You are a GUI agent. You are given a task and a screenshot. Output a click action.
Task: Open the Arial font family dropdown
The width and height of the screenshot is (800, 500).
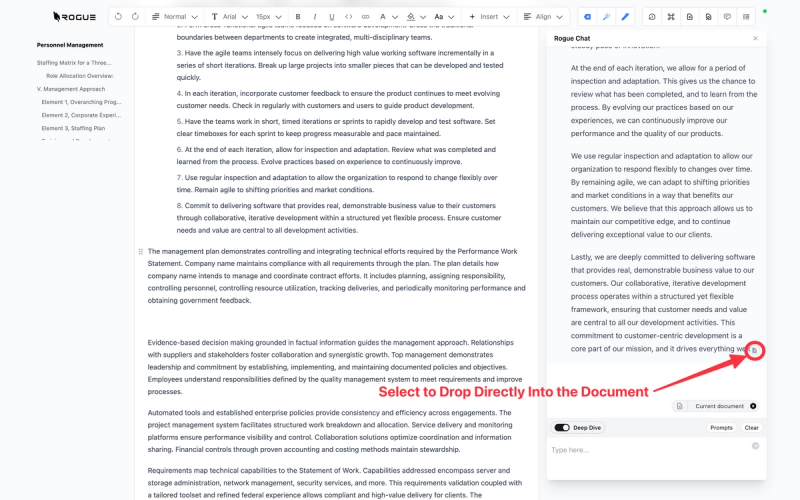click(x=230, y=17)
